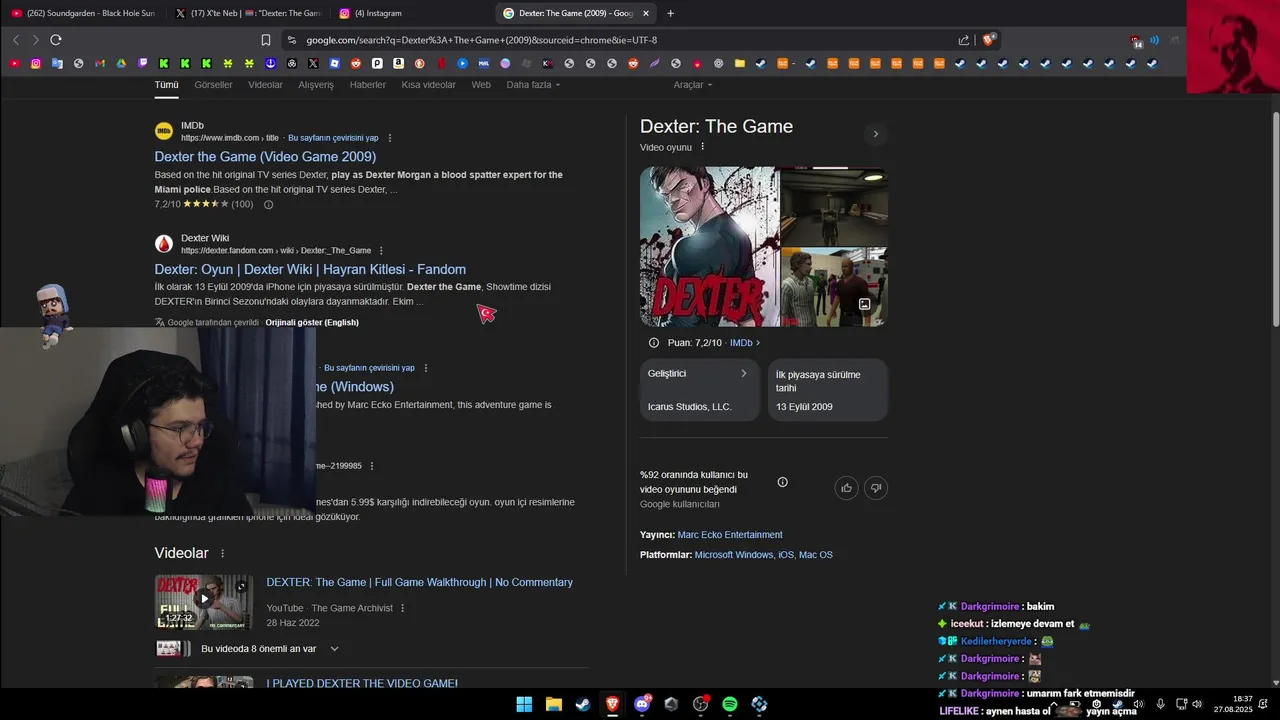
Task: Open Dexter the Game (Video Game 2009) link
Action: coord(265,157)
